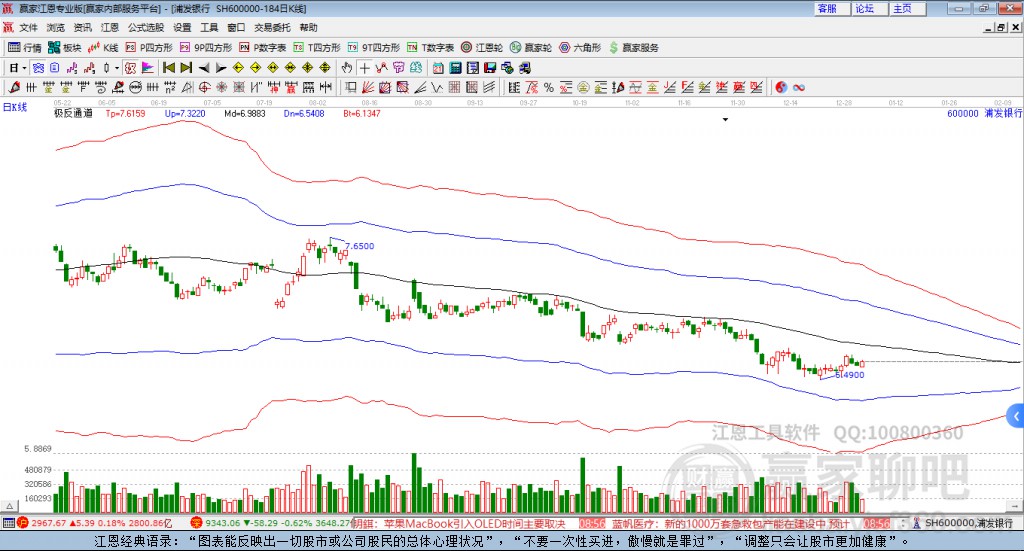Click the Tp=7.6159 indicator value
The height and width of the screenshot is (551, 1024).
(x=125, y=113)
